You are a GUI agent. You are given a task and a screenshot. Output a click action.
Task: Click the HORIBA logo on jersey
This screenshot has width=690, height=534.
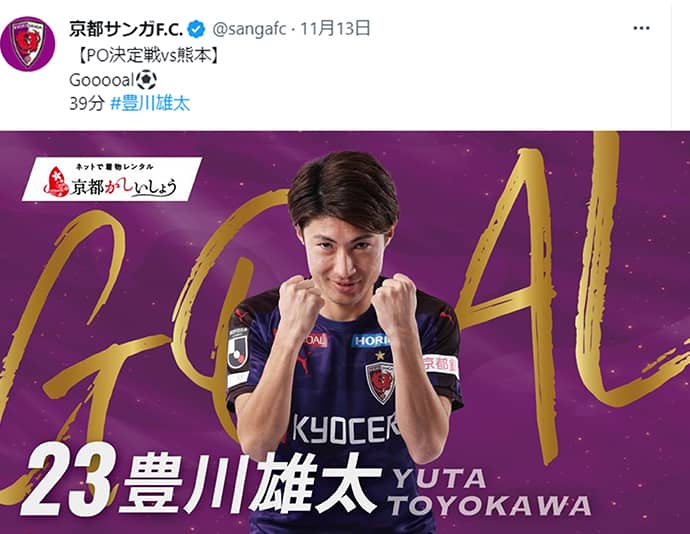[x=371, y=341]
